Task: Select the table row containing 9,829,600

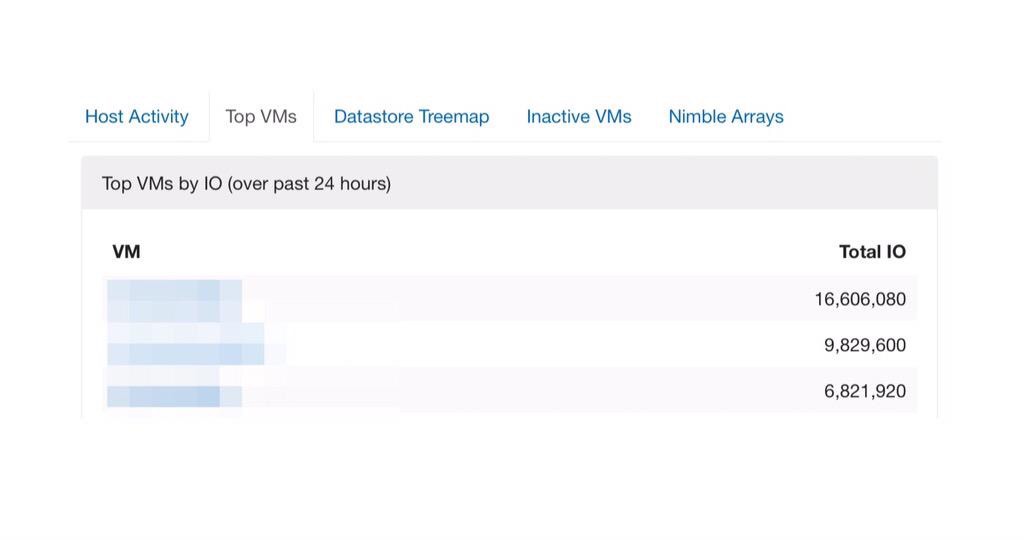Action: (x=510, y=344)
